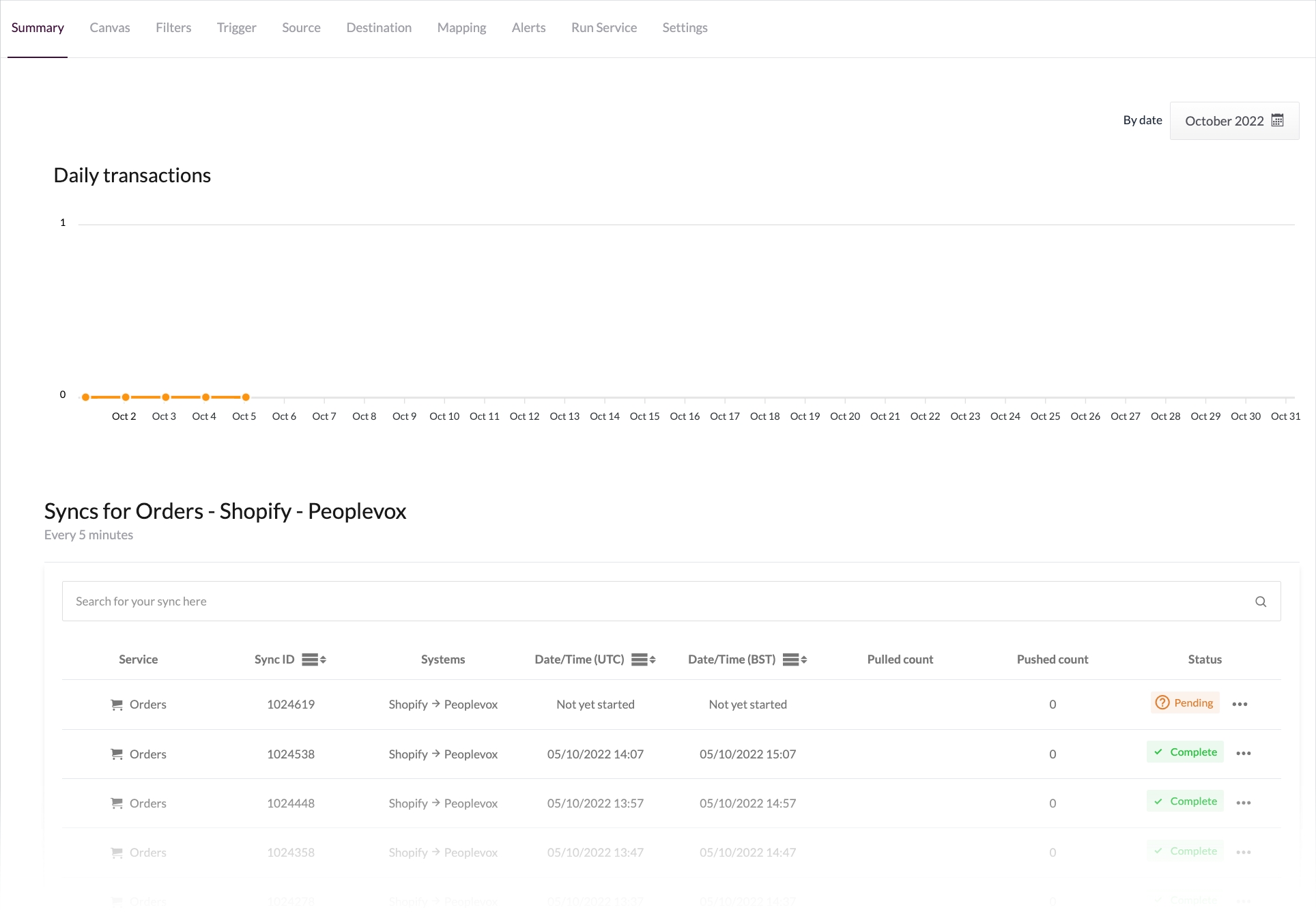Sort by Date/Time (BST) column

point(795,659)
